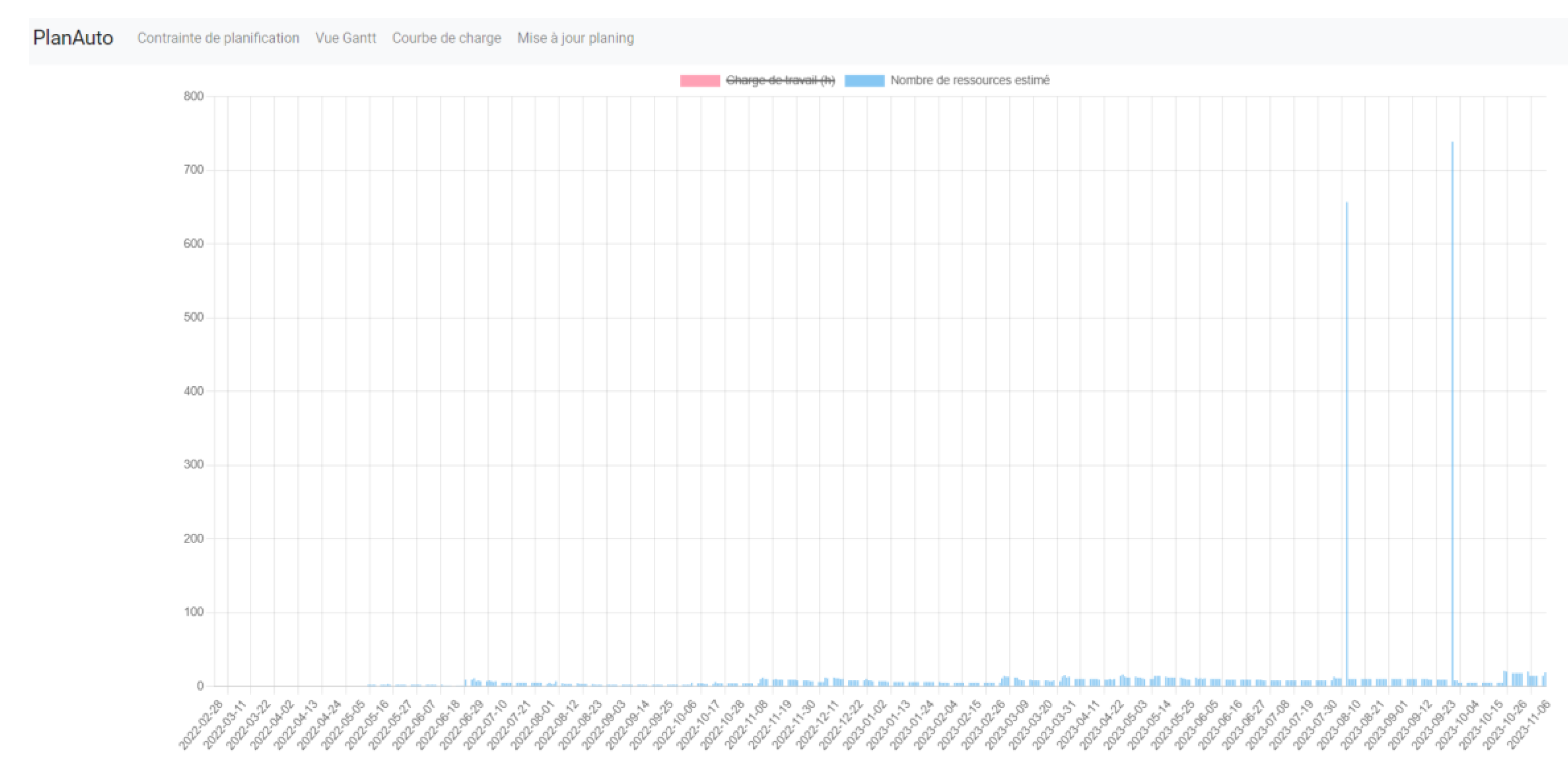Viewport: 1568px width, 769px height.
Task: Open the PlanAuto home link
Action: click(x=73, y=38)
